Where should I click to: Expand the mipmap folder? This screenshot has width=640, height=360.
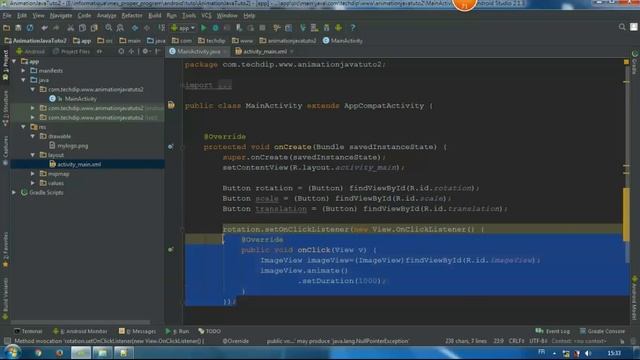coord(33,174)
